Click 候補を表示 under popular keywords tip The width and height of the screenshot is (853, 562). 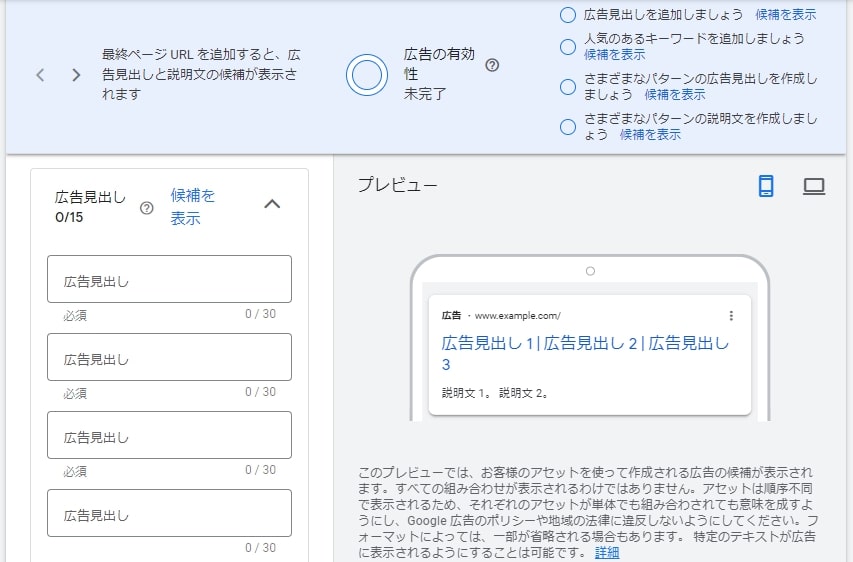(x=614, y=54)
